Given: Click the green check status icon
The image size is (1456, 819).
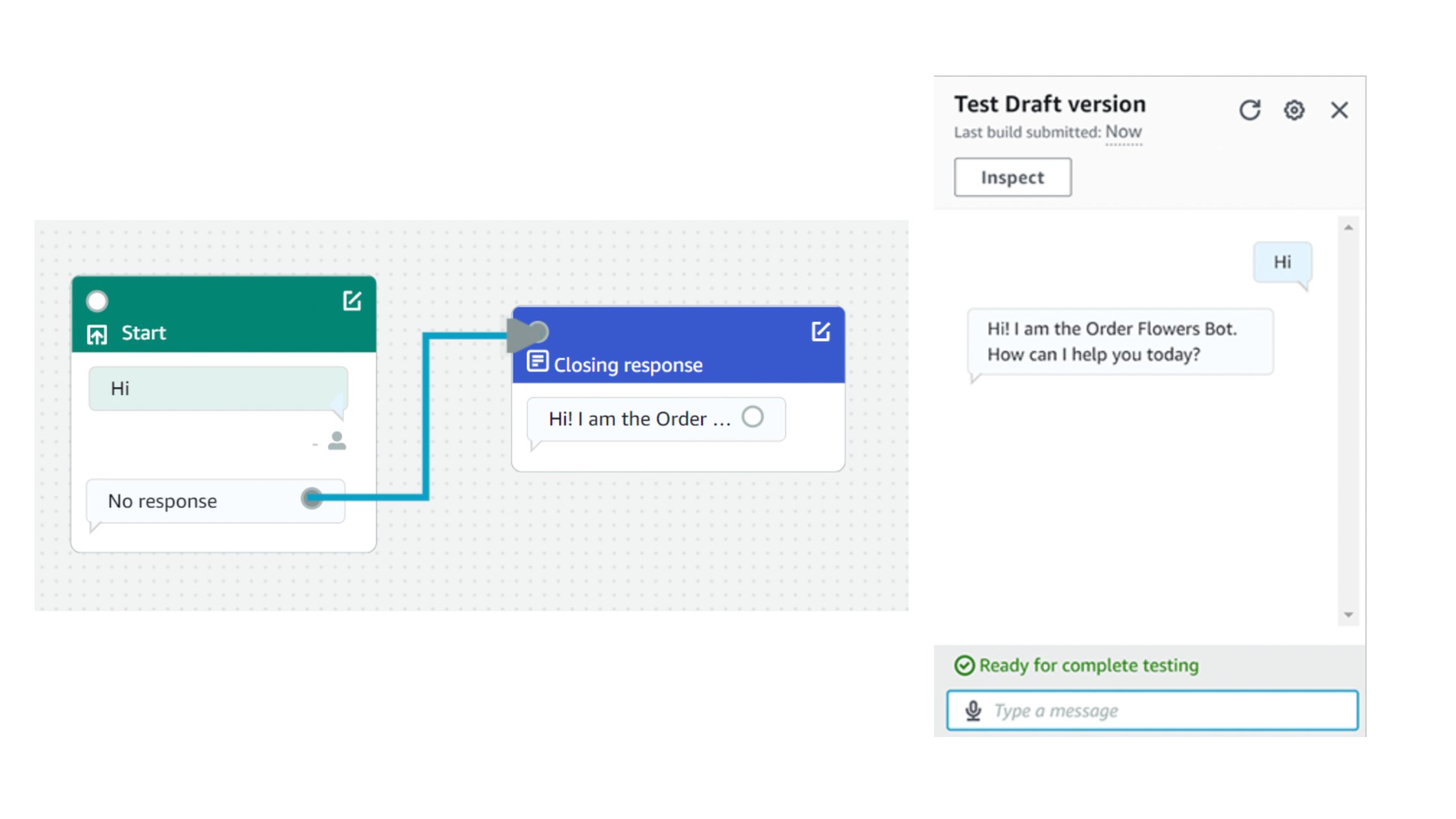Looking at the screenshot, I should (x=965, y=666).
